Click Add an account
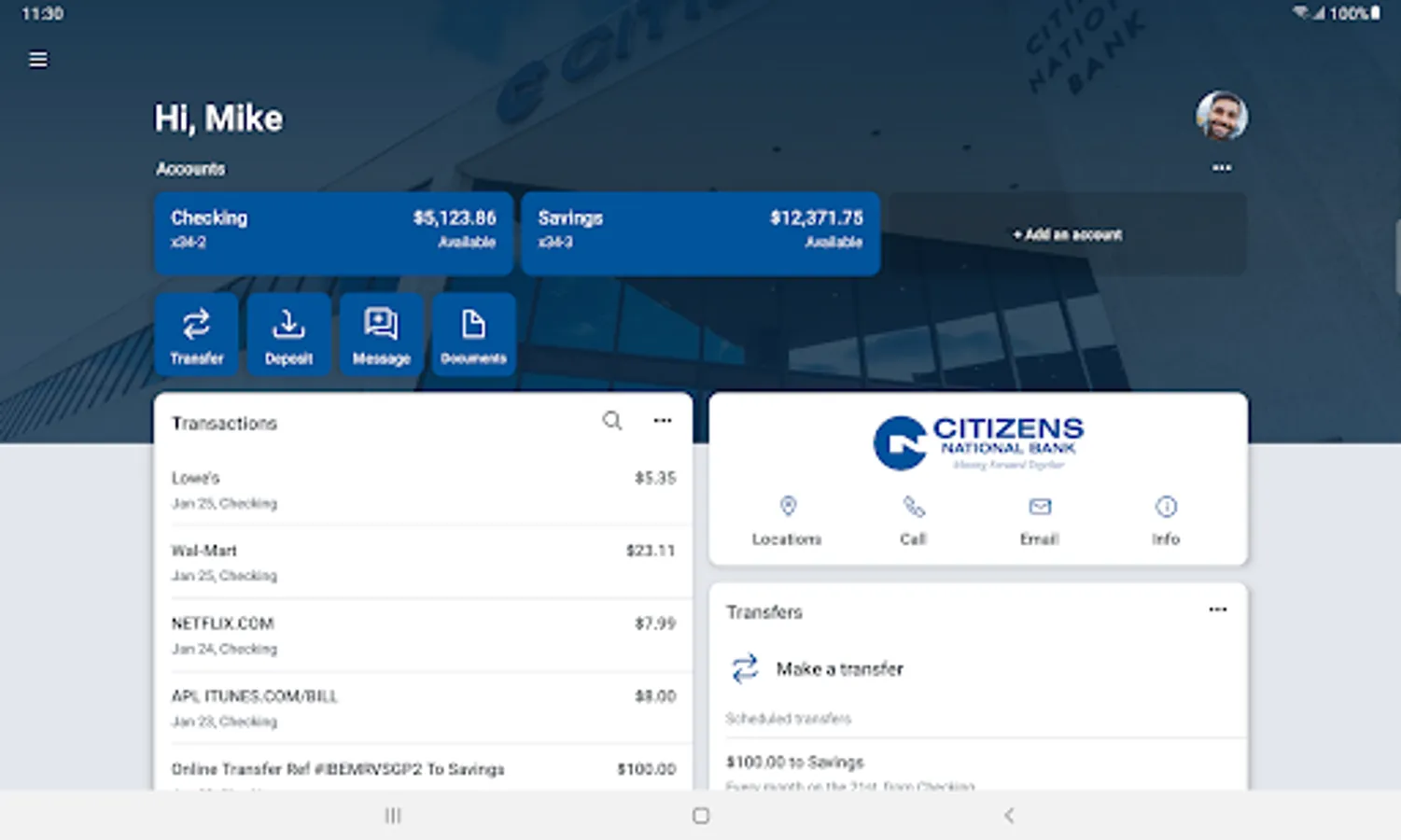This screenshot has width=1401, height=840. [x=1068, y=234]
